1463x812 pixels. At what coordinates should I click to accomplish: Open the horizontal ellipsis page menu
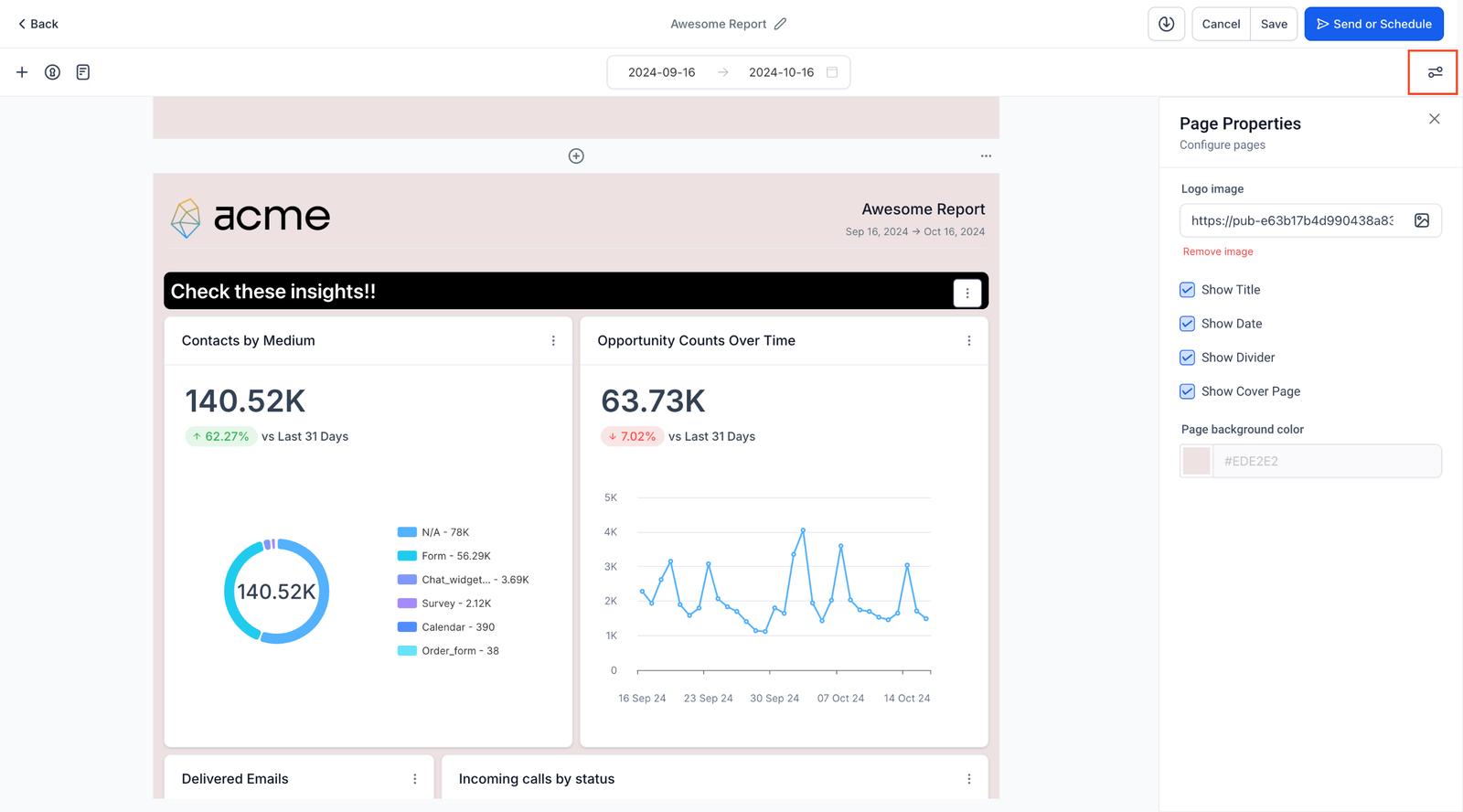[986, 156]
